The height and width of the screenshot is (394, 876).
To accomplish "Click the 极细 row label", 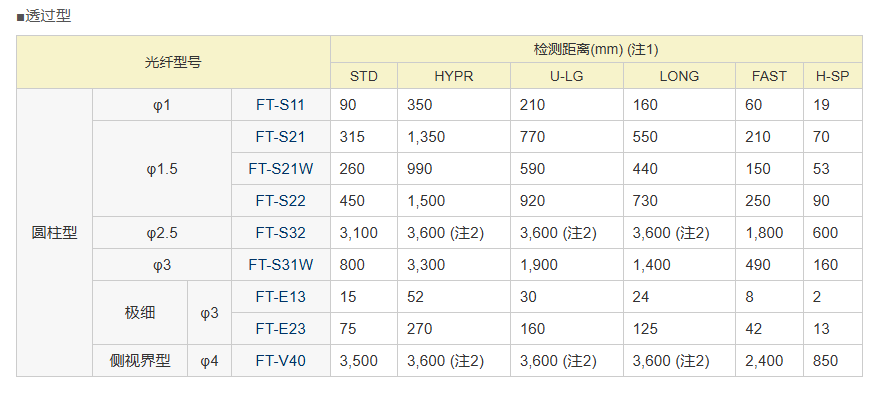I will click(x=140, y=312).
